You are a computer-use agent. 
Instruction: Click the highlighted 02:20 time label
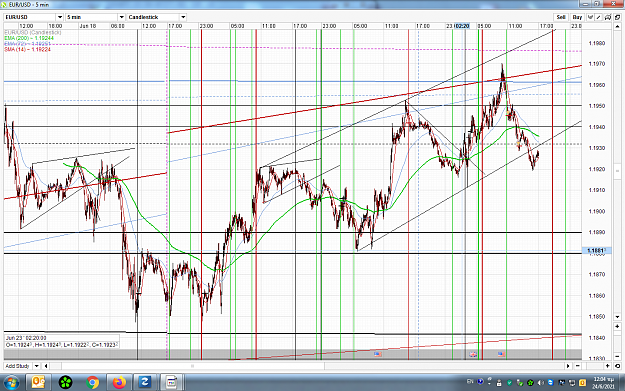462,26
